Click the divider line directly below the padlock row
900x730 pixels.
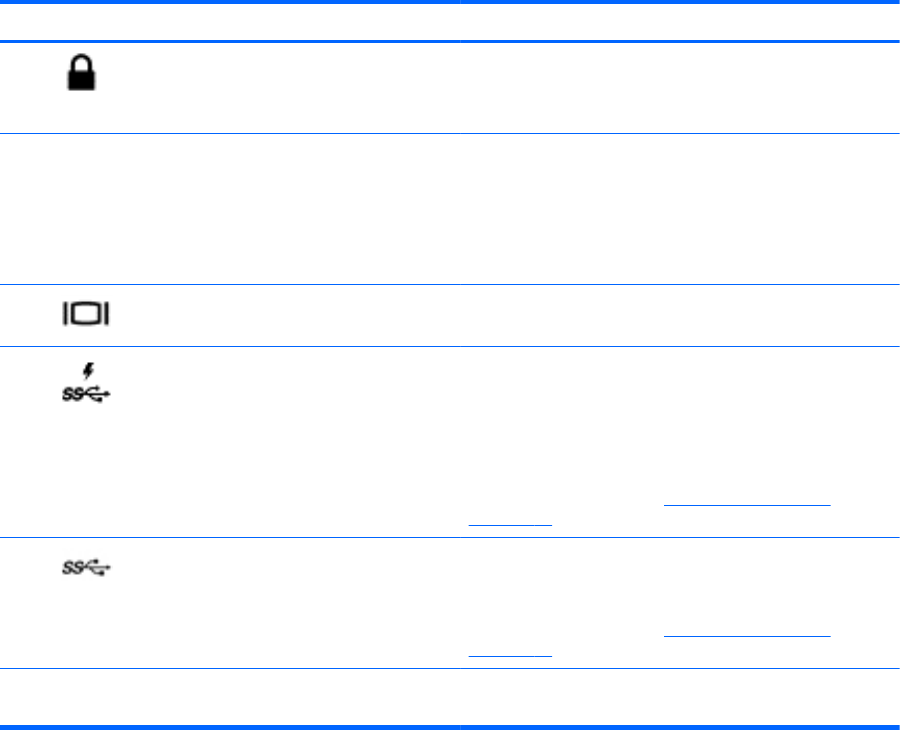point(450,134)
